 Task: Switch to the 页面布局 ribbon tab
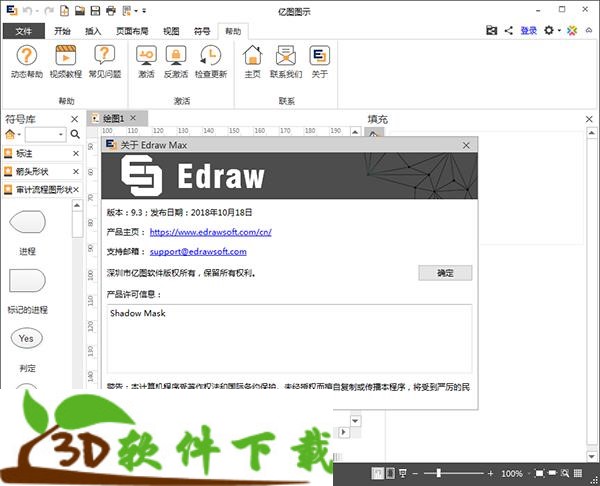click(132, 31)
